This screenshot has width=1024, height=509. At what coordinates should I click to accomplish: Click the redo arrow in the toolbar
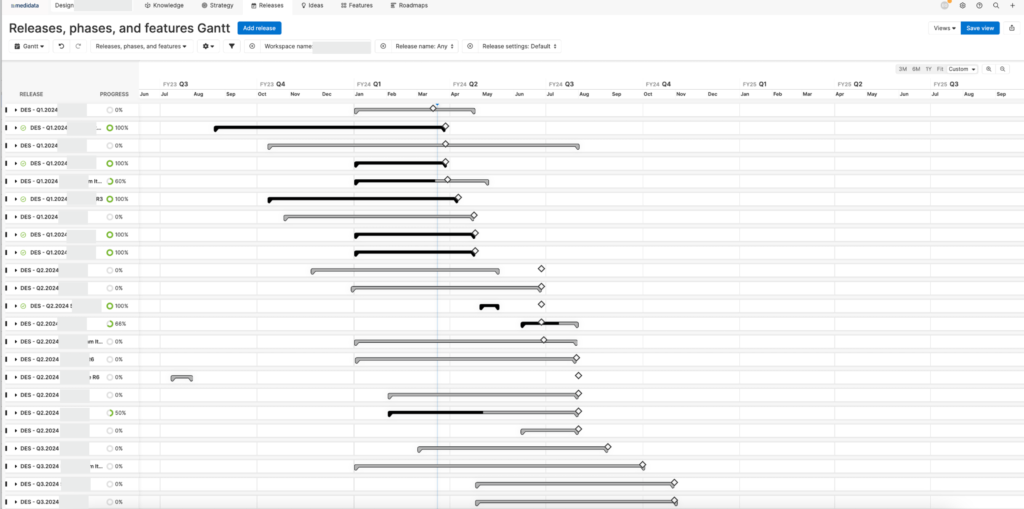coord(78,46)
